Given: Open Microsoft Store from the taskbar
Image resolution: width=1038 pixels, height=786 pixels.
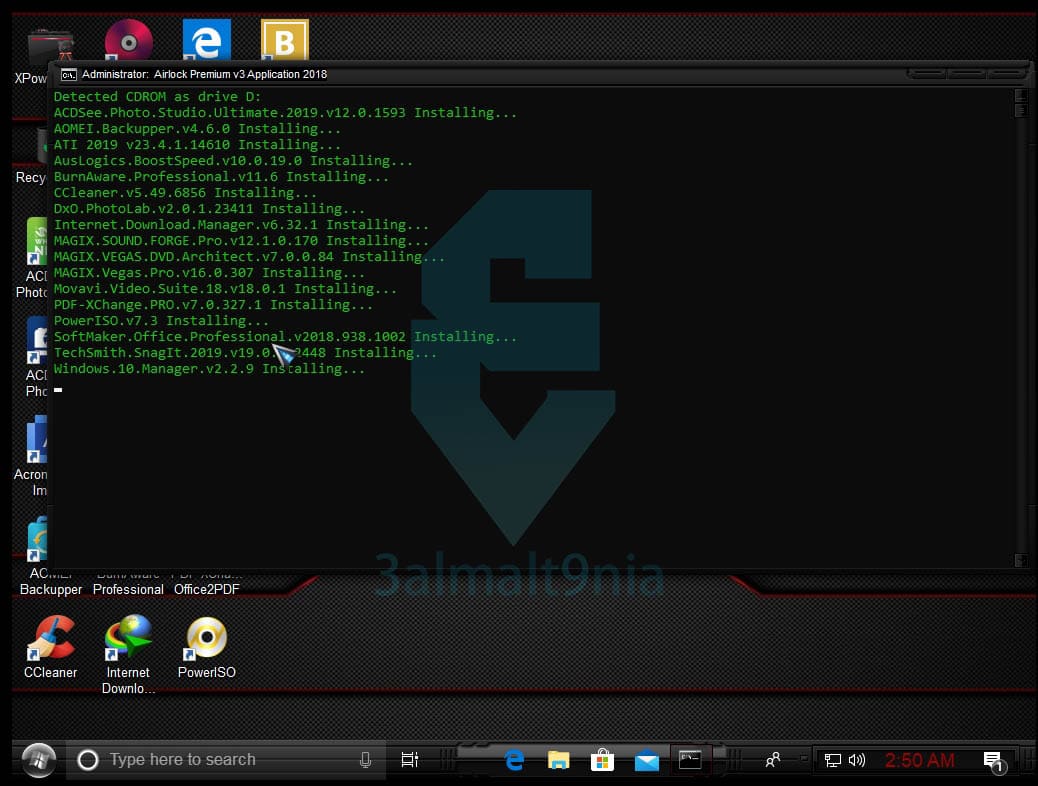Looking at the screenshot, I should (602, 760).
